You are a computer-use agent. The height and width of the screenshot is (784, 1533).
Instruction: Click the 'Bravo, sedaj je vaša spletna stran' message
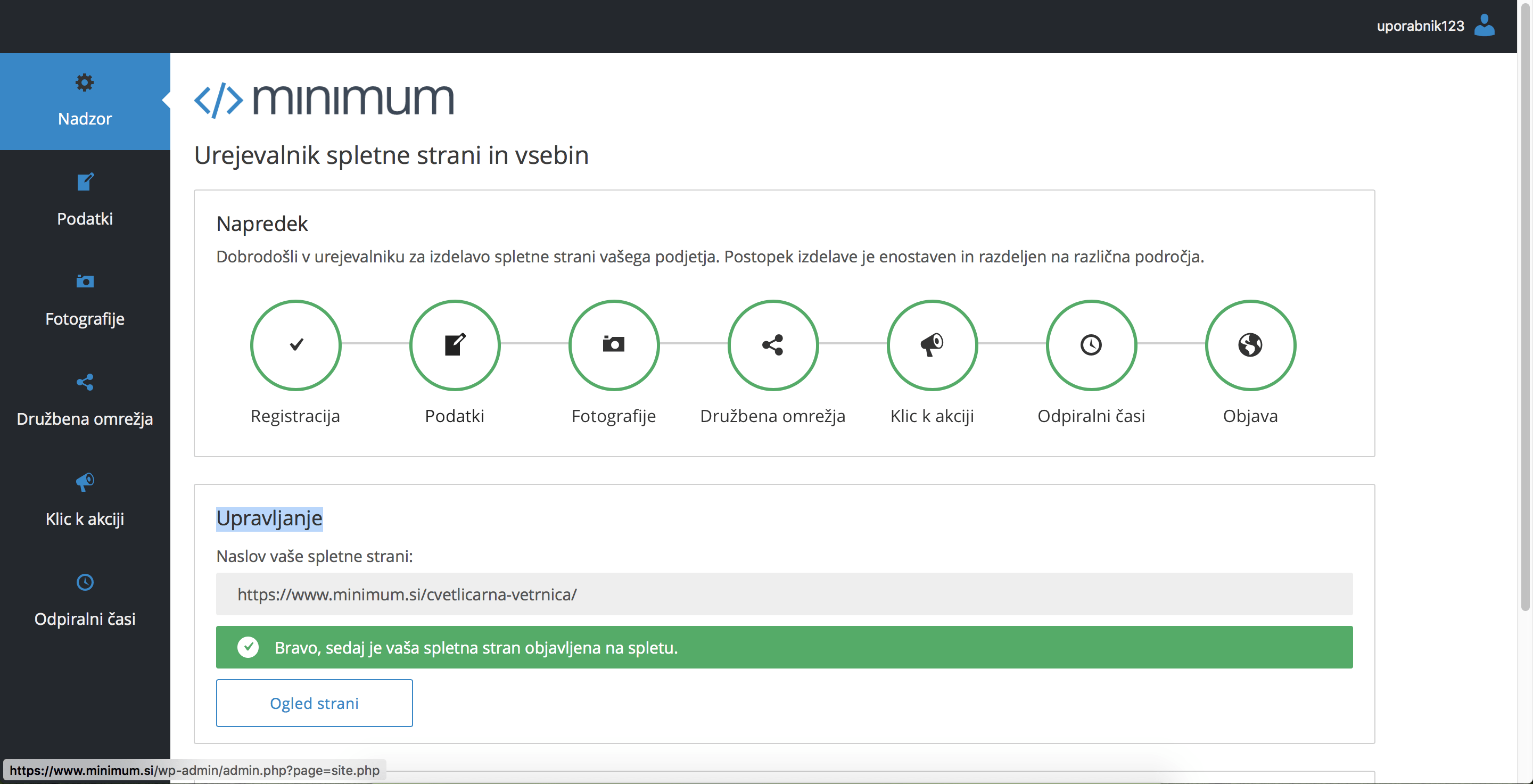point(476,648)
